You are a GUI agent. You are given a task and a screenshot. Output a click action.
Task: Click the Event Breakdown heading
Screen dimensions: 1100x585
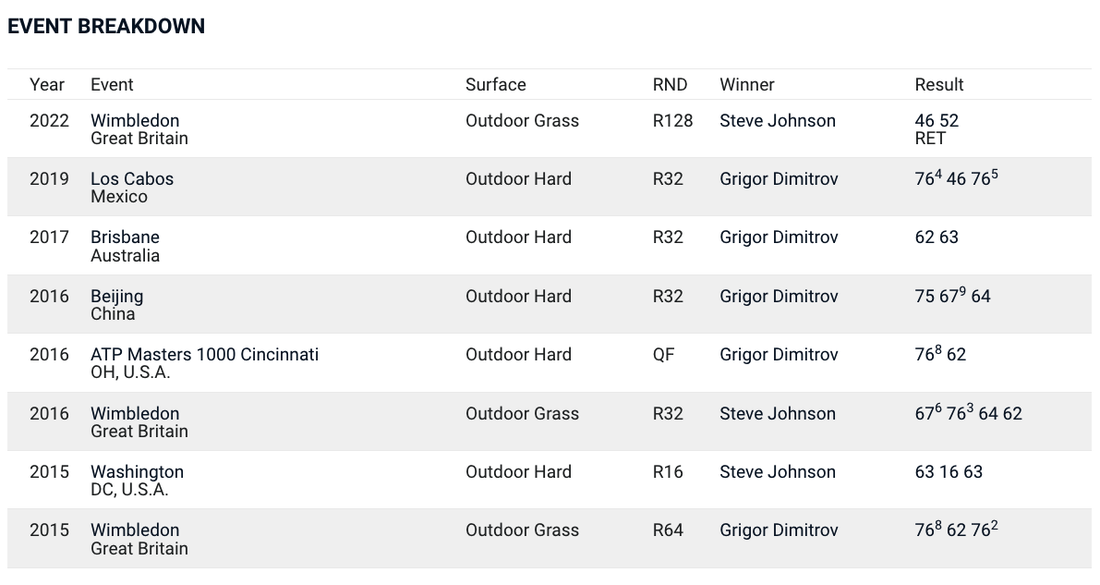(x=106, y=27)
